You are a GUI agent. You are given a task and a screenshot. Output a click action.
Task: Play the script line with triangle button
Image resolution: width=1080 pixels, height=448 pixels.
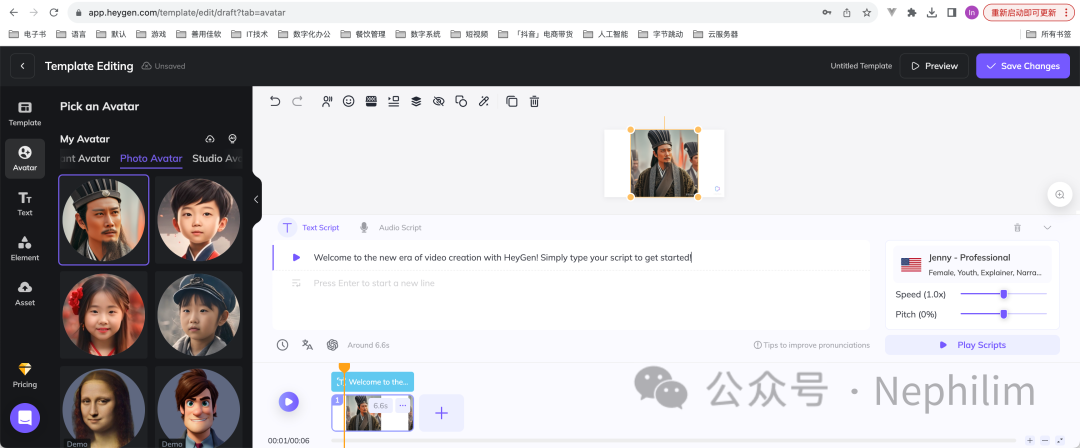pyautogui.click(x=296, y=257)
